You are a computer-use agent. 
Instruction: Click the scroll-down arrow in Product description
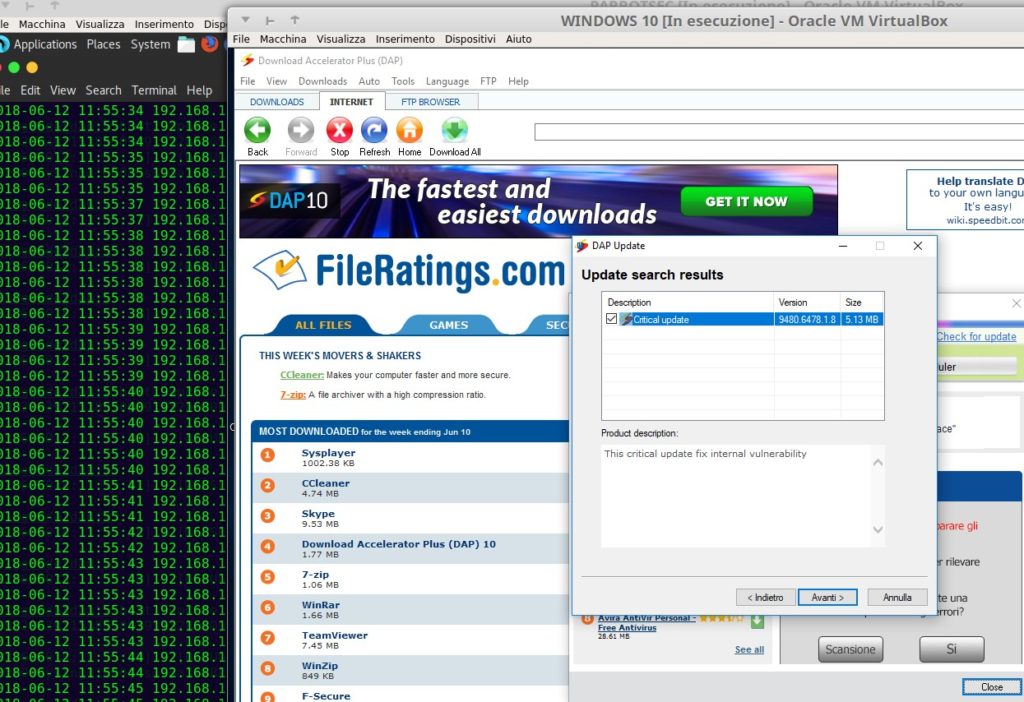[x=878, y=530]
